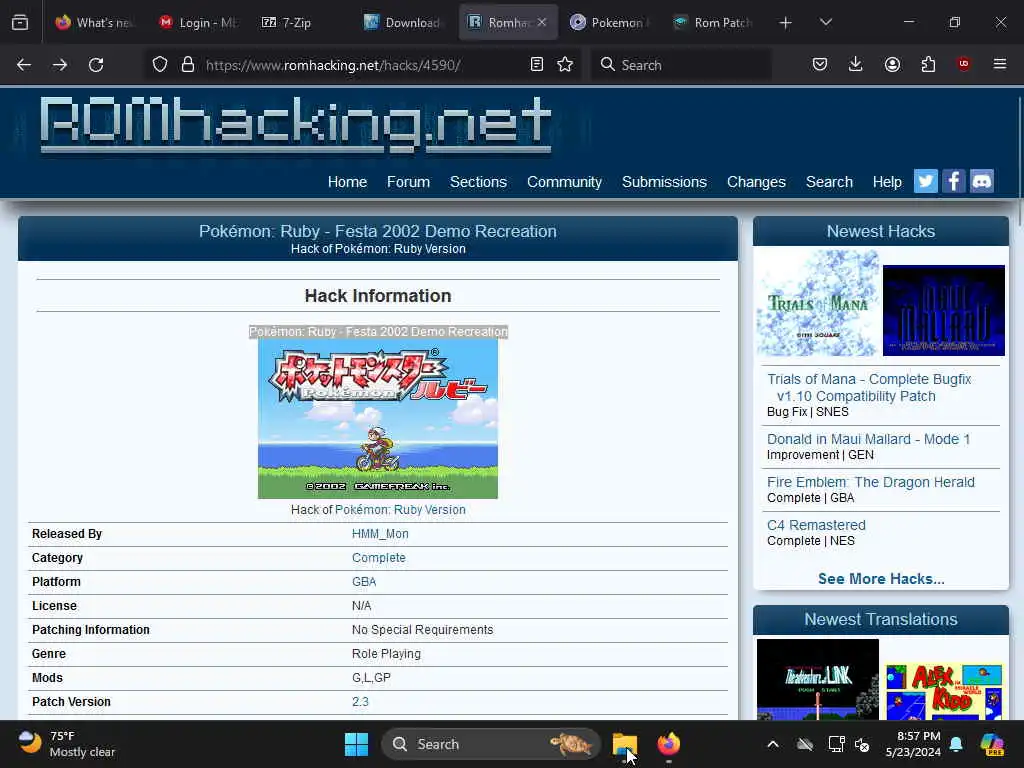This screenshot has width=1024, height=768.
Task: Open ROMhacking Facebook icon
Action: click(x=953, y=181)
